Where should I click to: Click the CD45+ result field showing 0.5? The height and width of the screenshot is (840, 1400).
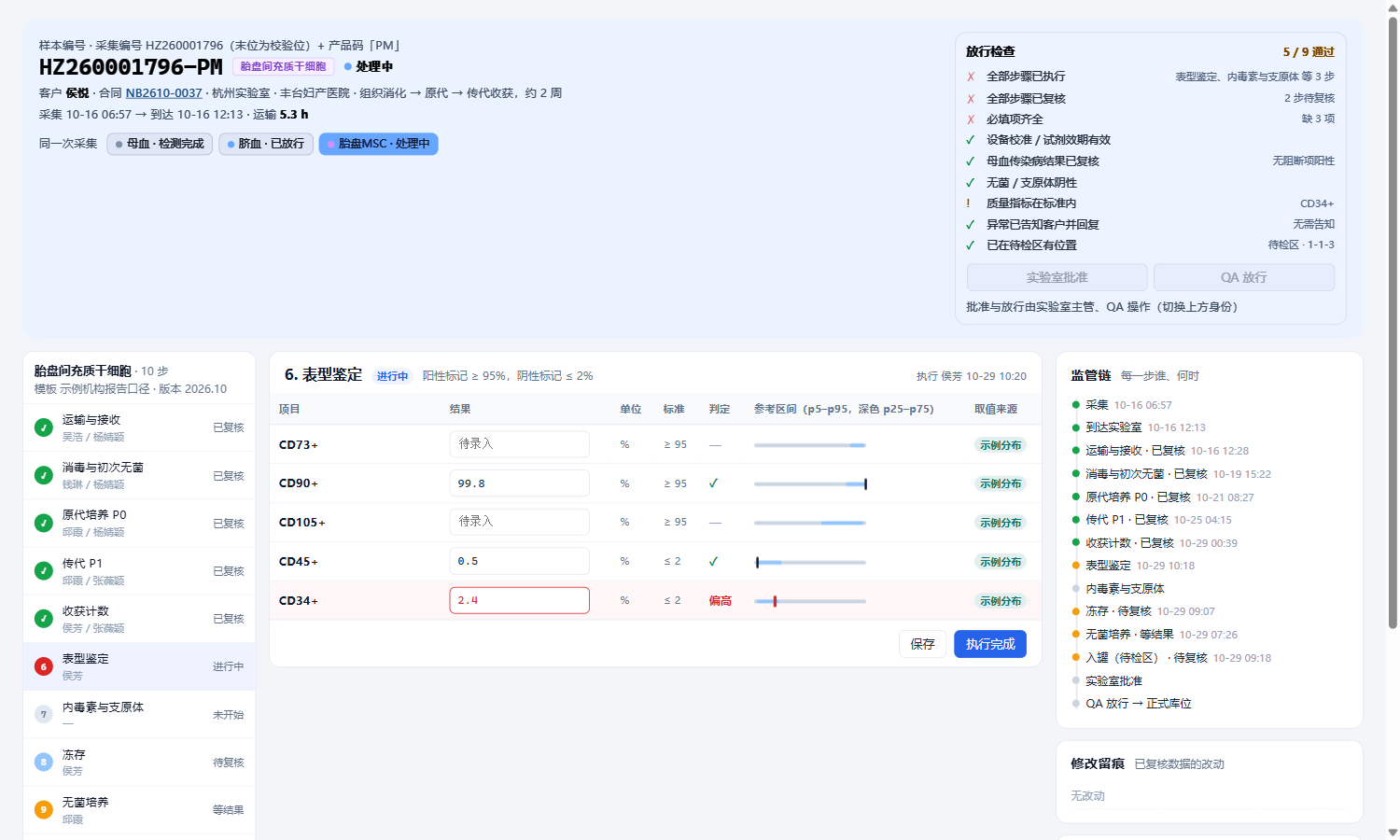519,561
